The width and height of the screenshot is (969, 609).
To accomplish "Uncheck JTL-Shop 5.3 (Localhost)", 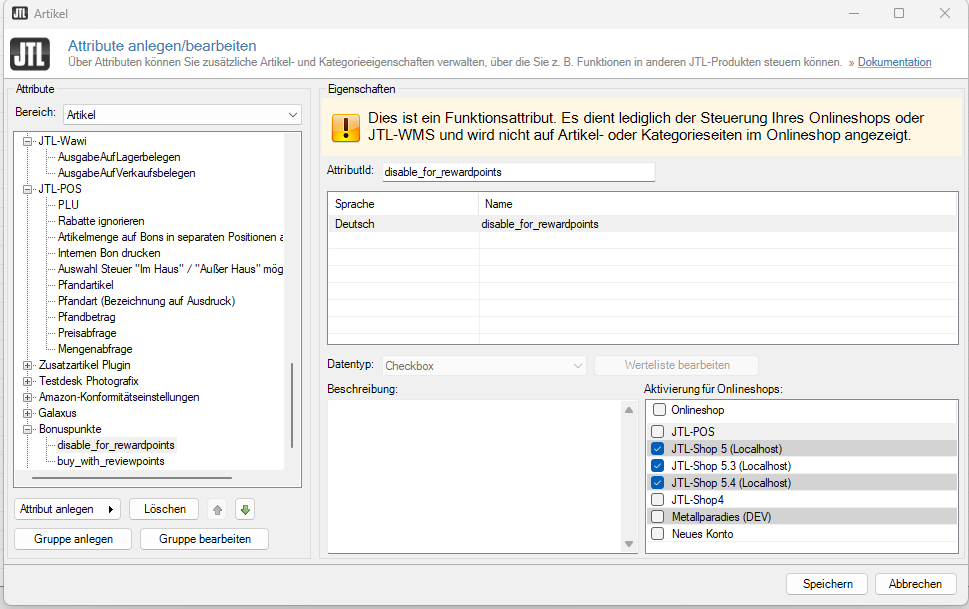I will tap(658, 466).
